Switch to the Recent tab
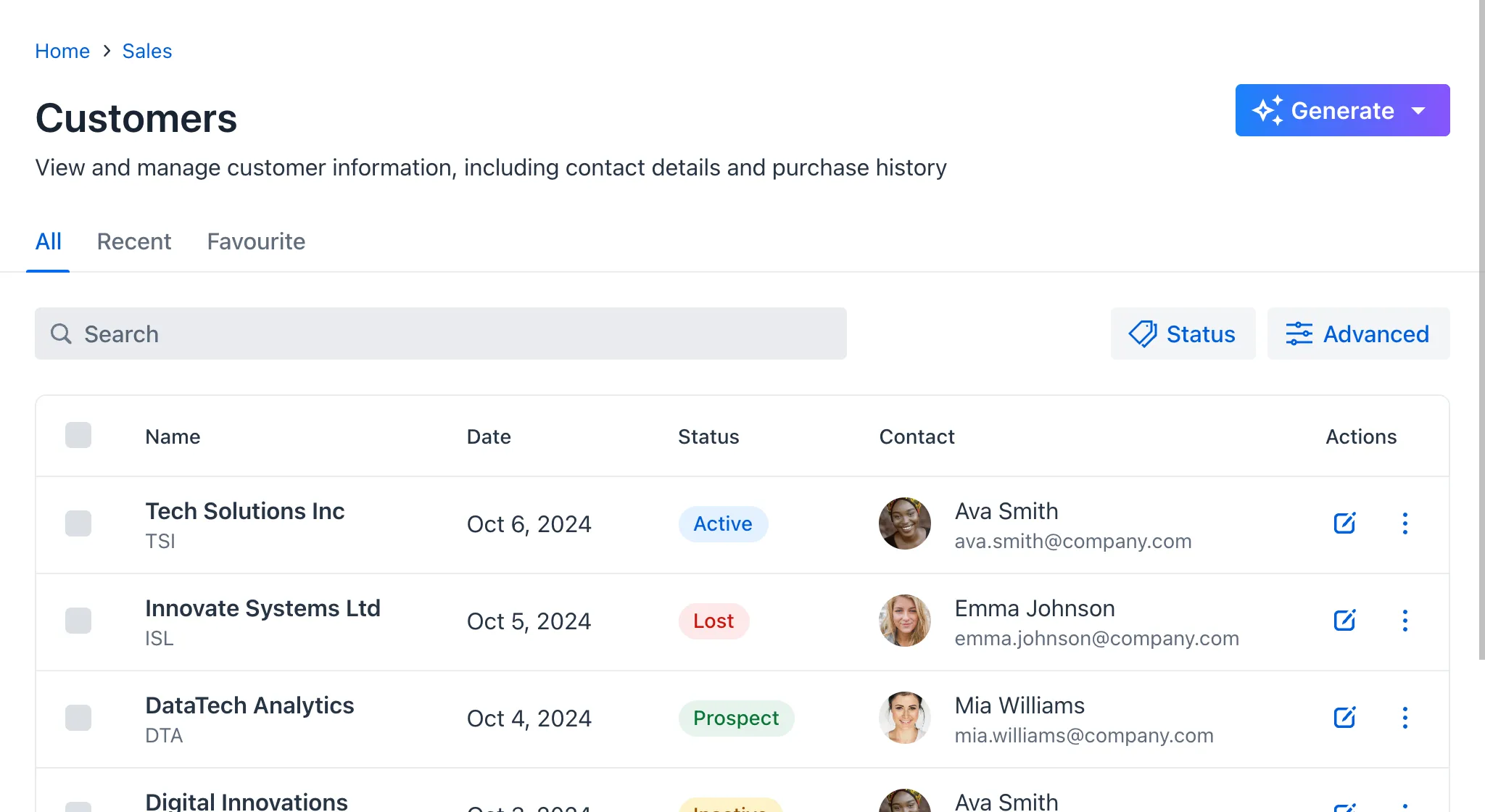The image size is (1485, 812). (x=134, y=241)
